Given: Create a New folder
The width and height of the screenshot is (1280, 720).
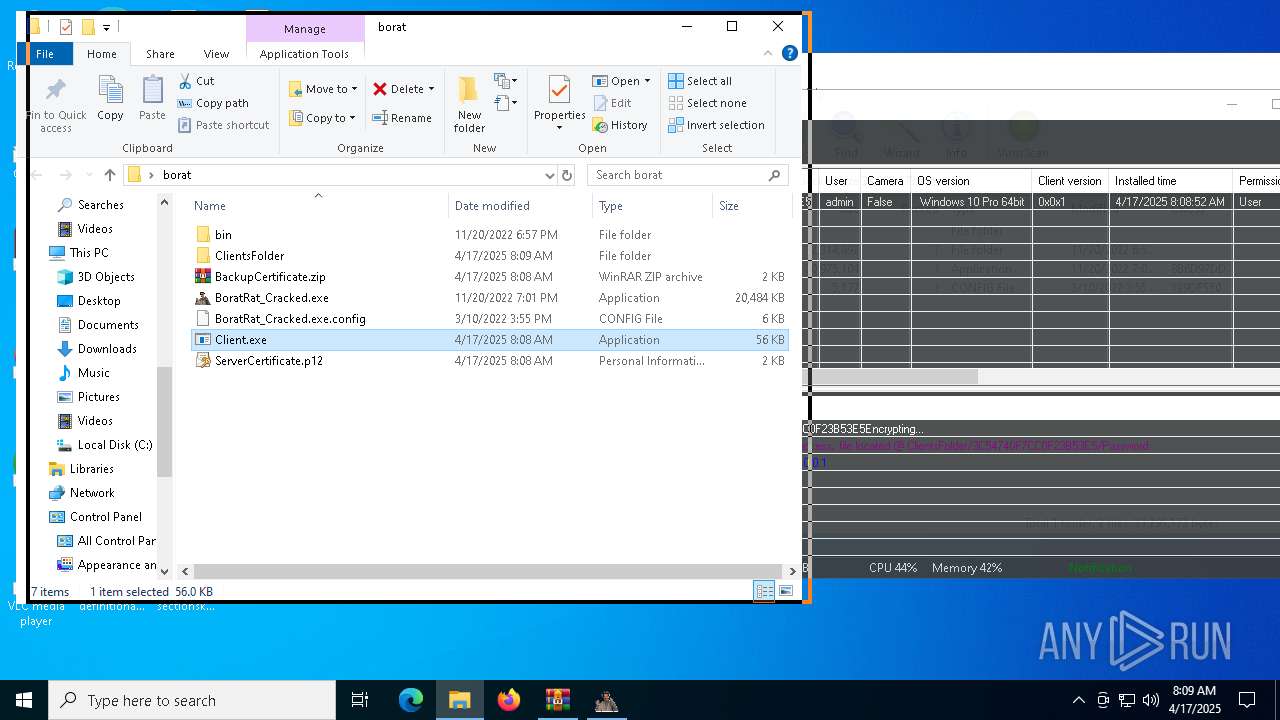Looking at the screenshot, I should [x=469, y=104].
